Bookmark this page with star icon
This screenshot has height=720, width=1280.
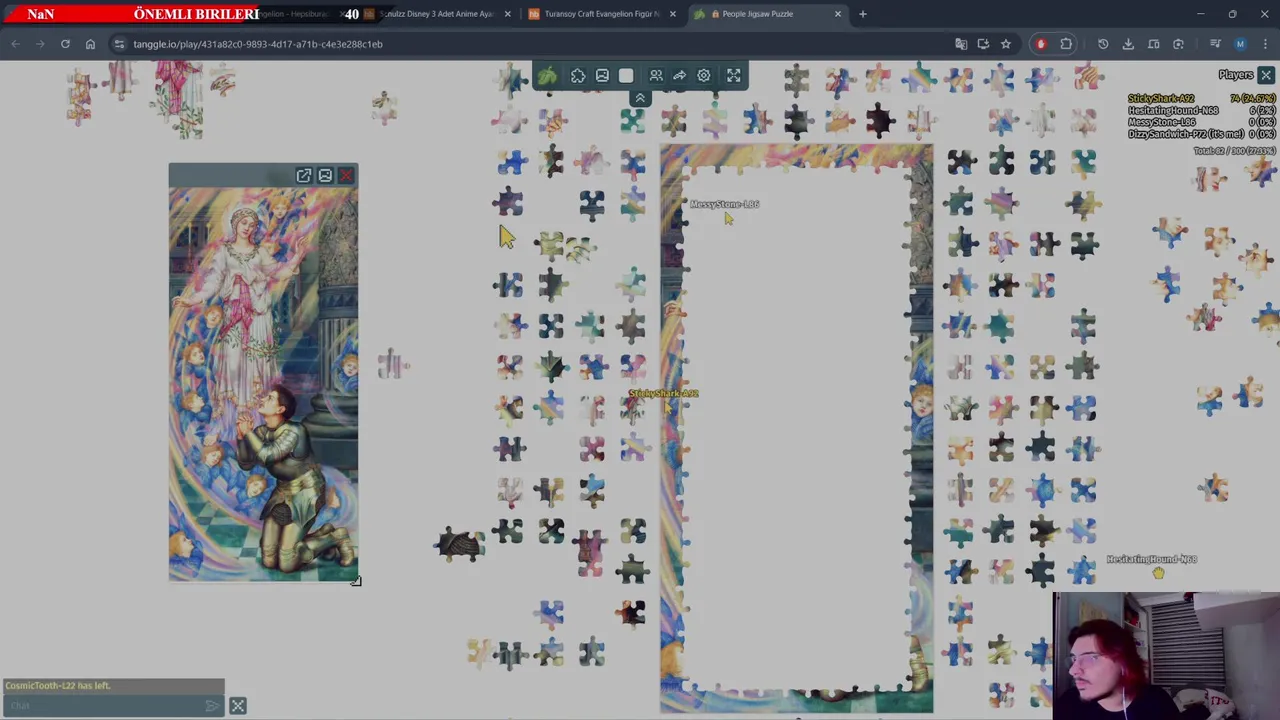(1005, 44)
